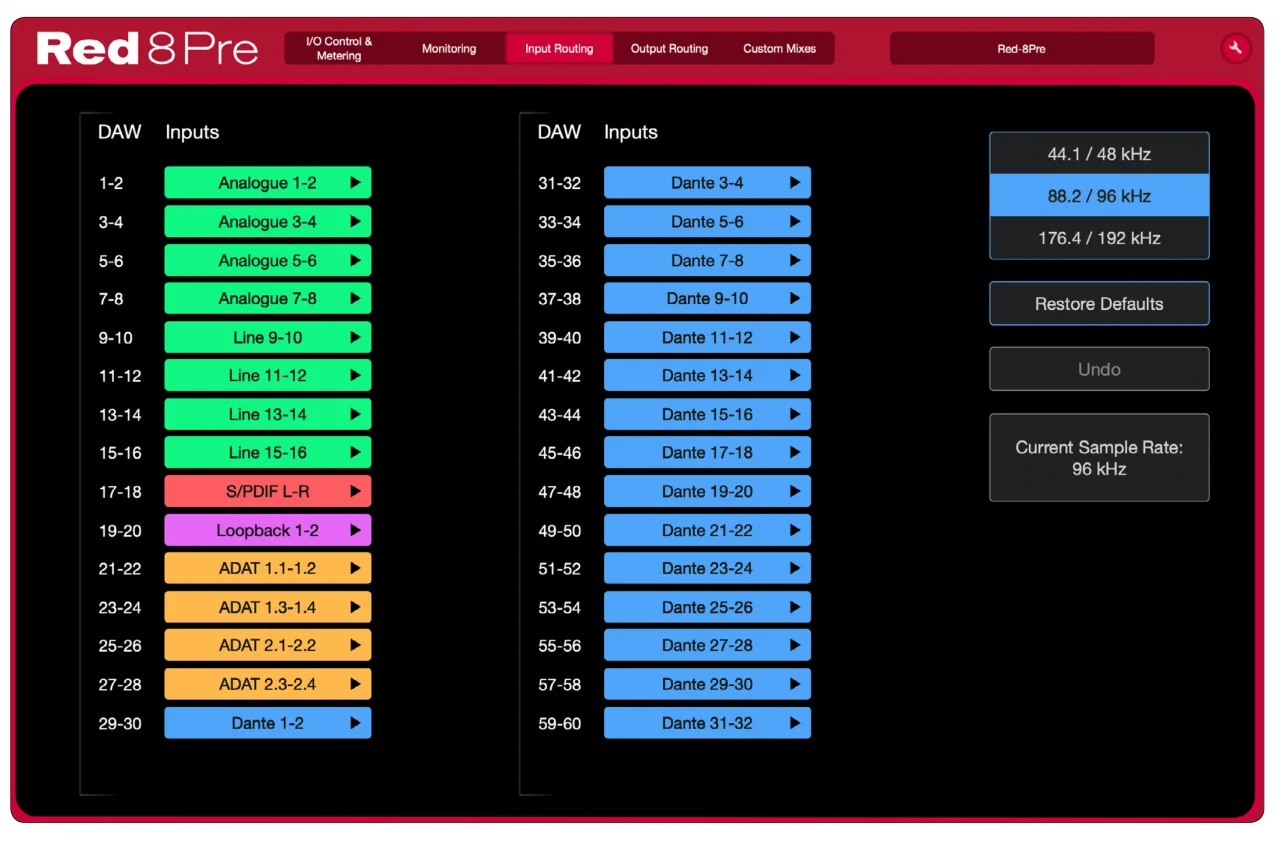Screen dimensions: 1280x843
Task: Change the ADAT 2.1-2.2 input assignment
Action: point(268,645)
